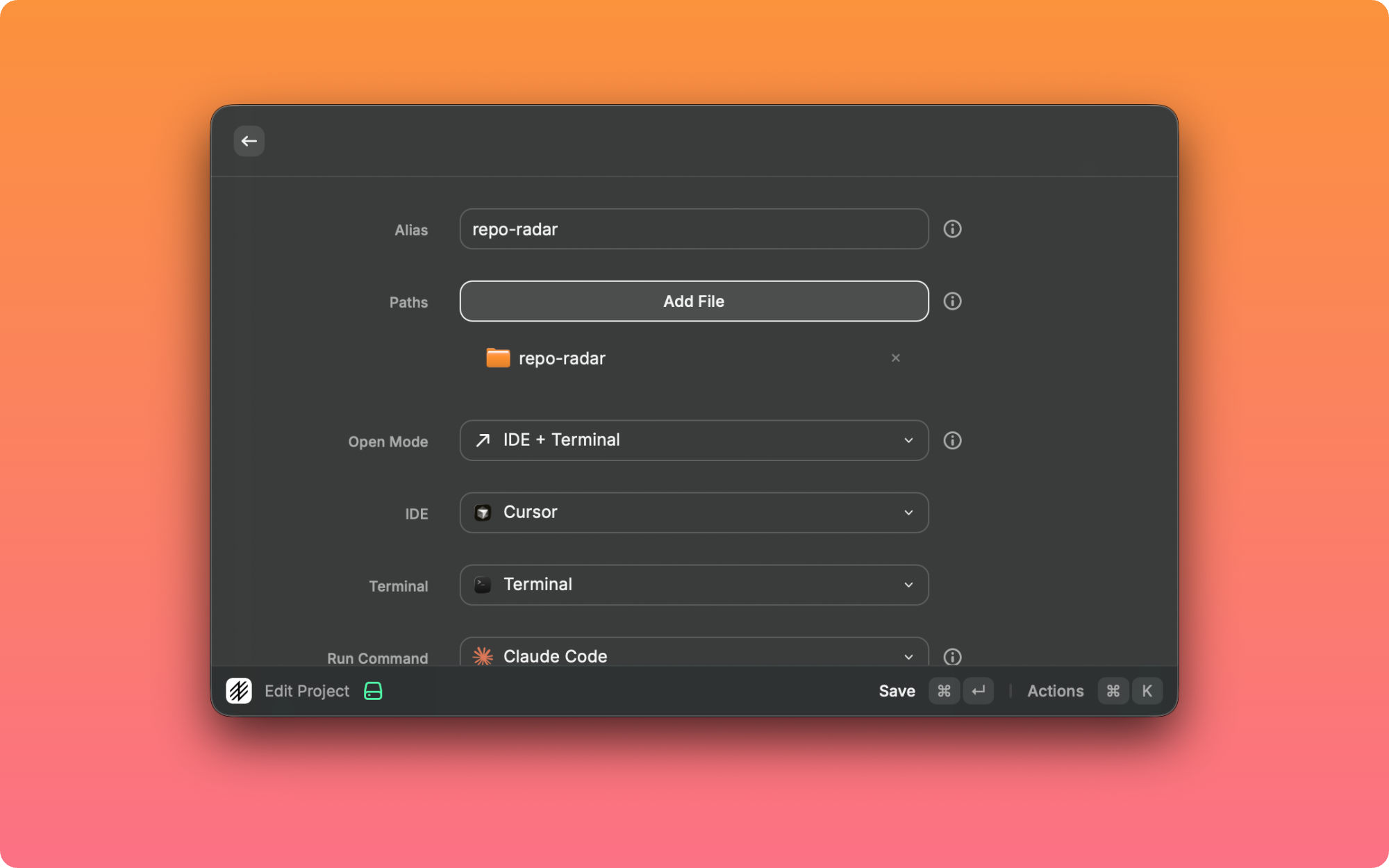Viewport: 1389px width, 868px height.
Task: Open the Actions menu
Action: click(1055, 691)
